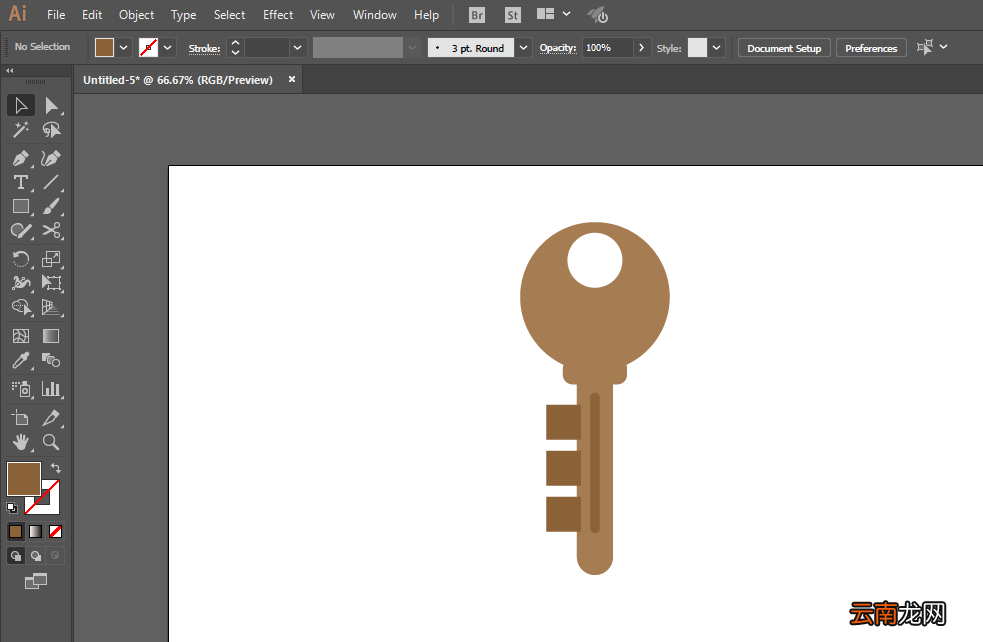The height and width of the screenshot is (642, 983).
Task: Select the Curvature tool
Action: tap(51, 159)
